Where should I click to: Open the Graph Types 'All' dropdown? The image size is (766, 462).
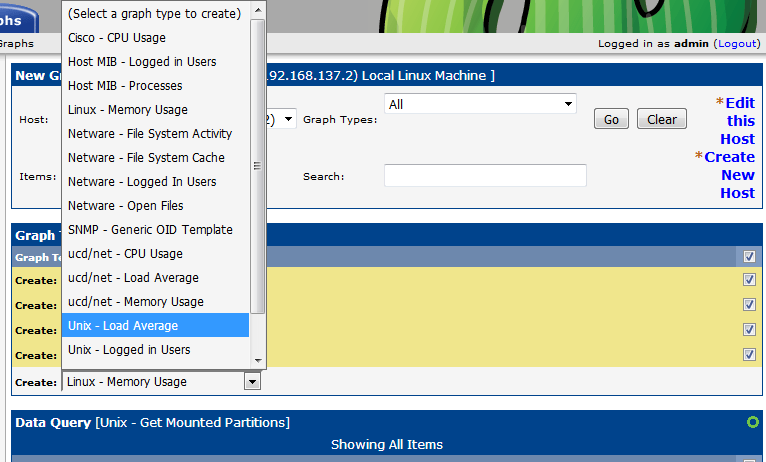coord(480,104)
